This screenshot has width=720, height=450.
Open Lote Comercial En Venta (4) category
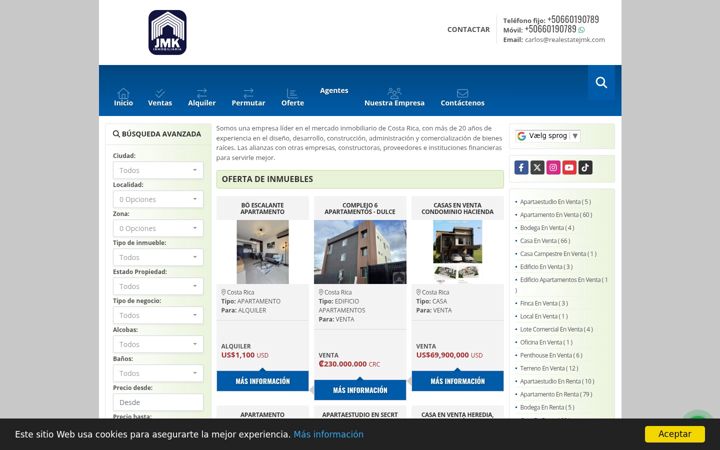pos(556,329)
